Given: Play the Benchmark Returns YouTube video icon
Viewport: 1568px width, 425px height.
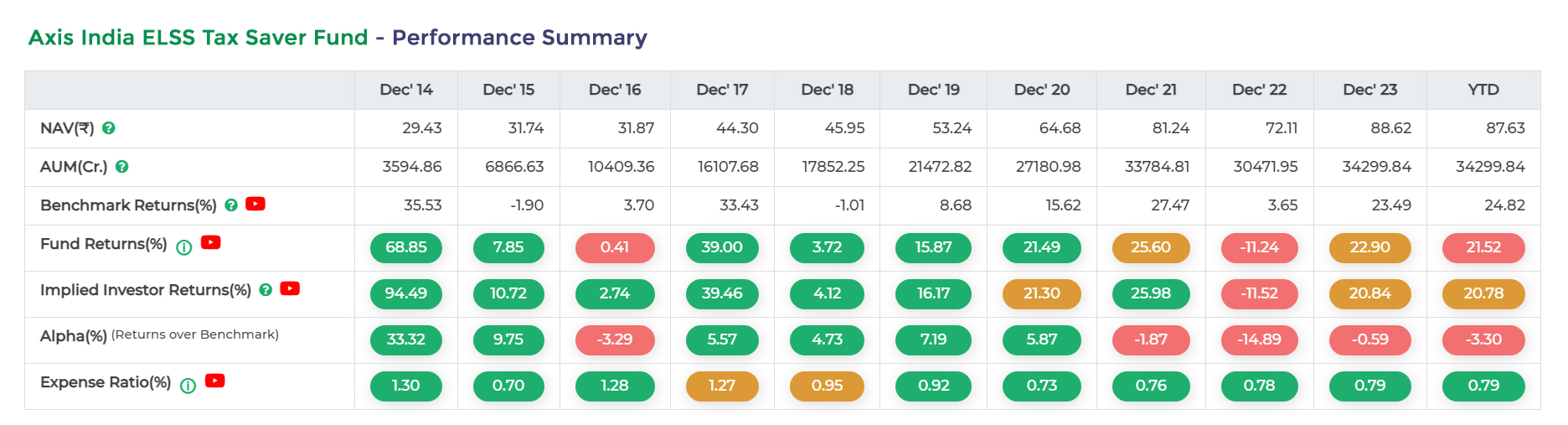Looking at the screenshot, I should (255, 204).
